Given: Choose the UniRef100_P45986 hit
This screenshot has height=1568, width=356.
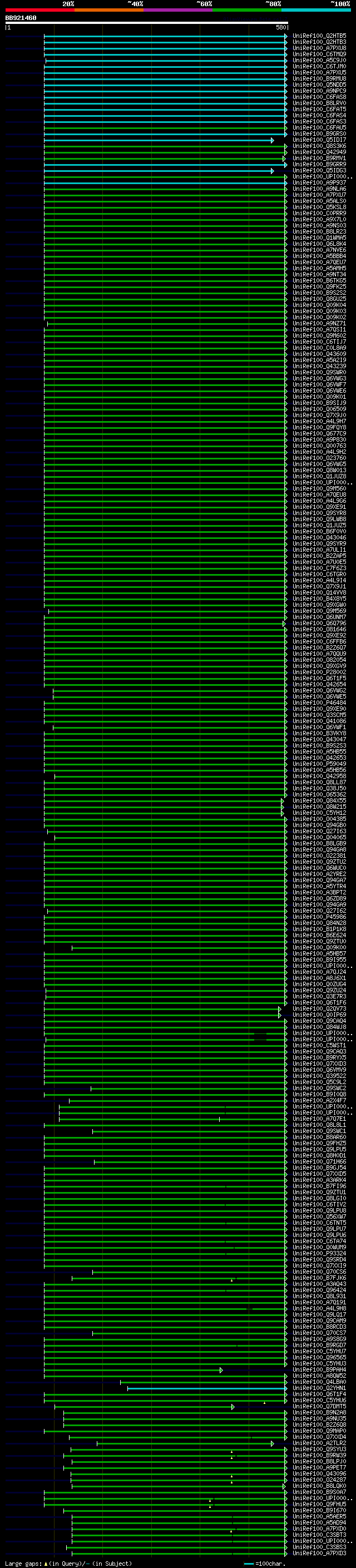Looking at the screenshot, I should [x=319, y=917].
